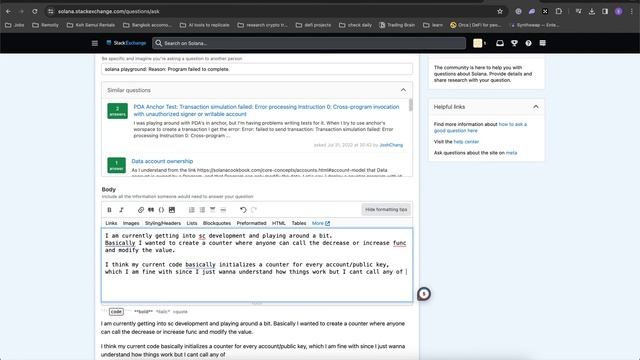Show the Preformatted formatting tips tab
Screen dimensions: 640x360
point(251,223)
